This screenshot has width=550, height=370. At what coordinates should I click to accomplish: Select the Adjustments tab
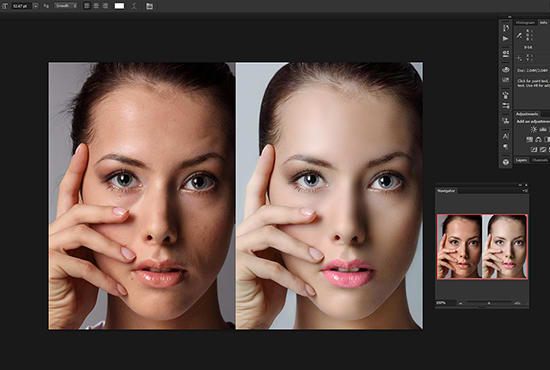(x=527, y=114)
